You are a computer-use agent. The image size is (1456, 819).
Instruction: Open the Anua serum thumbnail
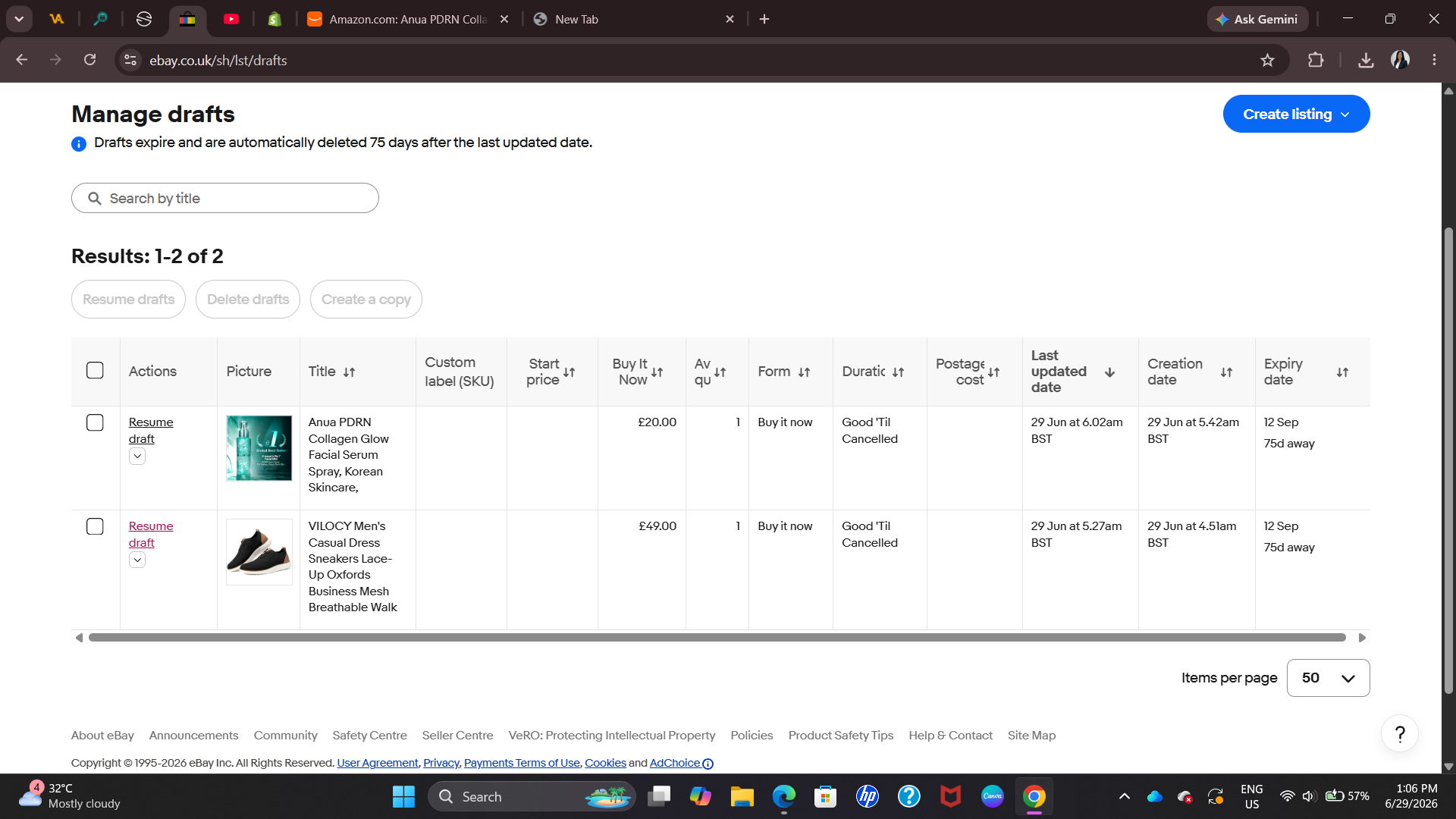click(259, 448)
